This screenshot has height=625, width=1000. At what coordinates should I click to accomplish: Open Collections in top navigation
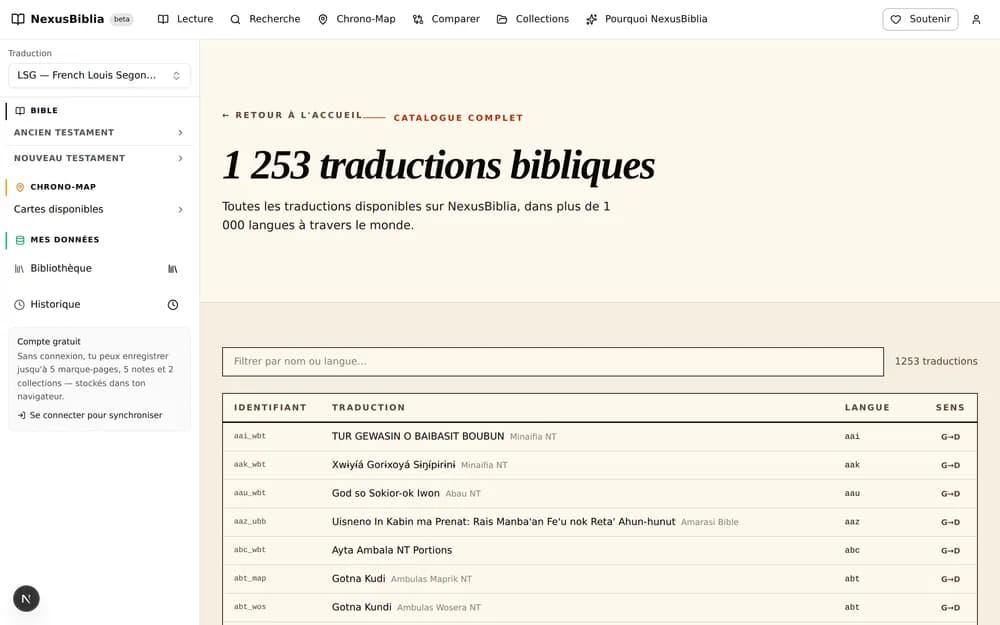point(533,19)
